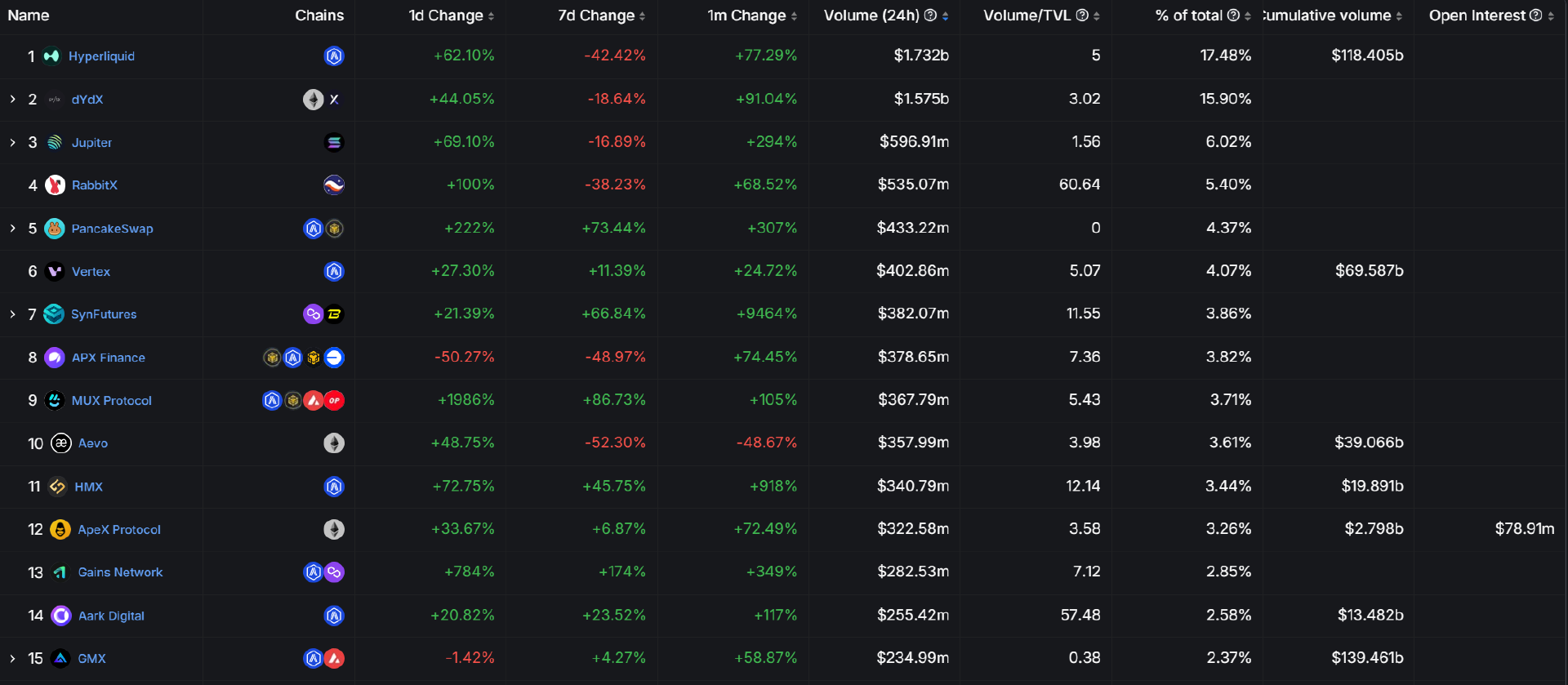Click the Volume (24h) help question icon
Image resolution: width=1568 pixels, height=685 pixels.
930,16
